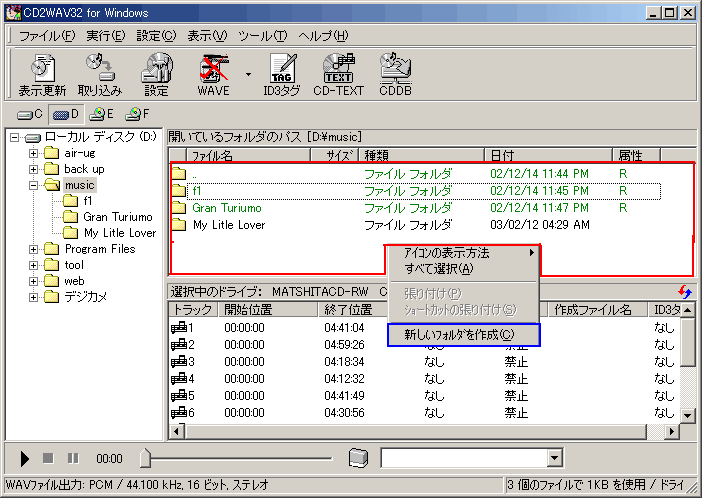
Task: Select Gran Turiumo folder in file list
Action: point(227,208)
